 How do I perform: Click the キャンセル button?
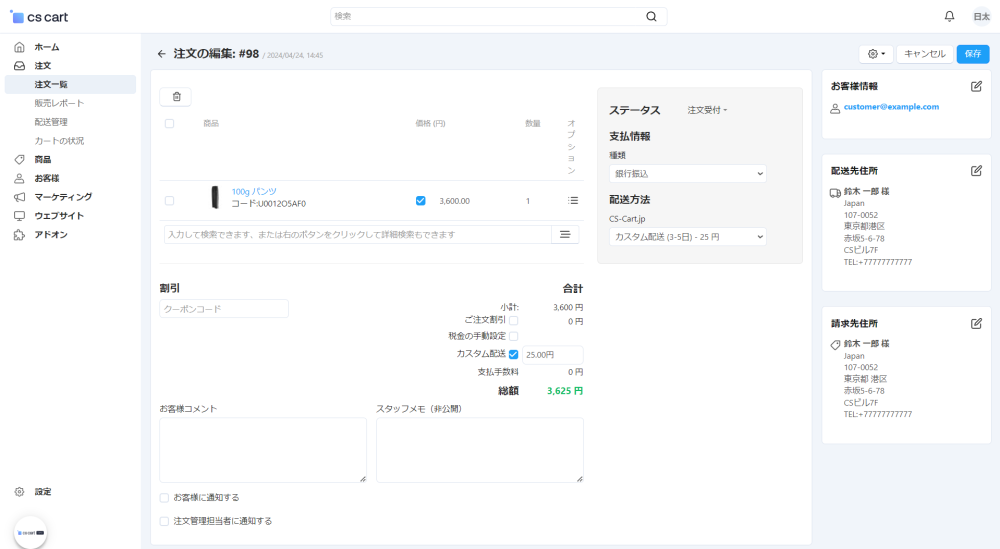pos(925,54)
